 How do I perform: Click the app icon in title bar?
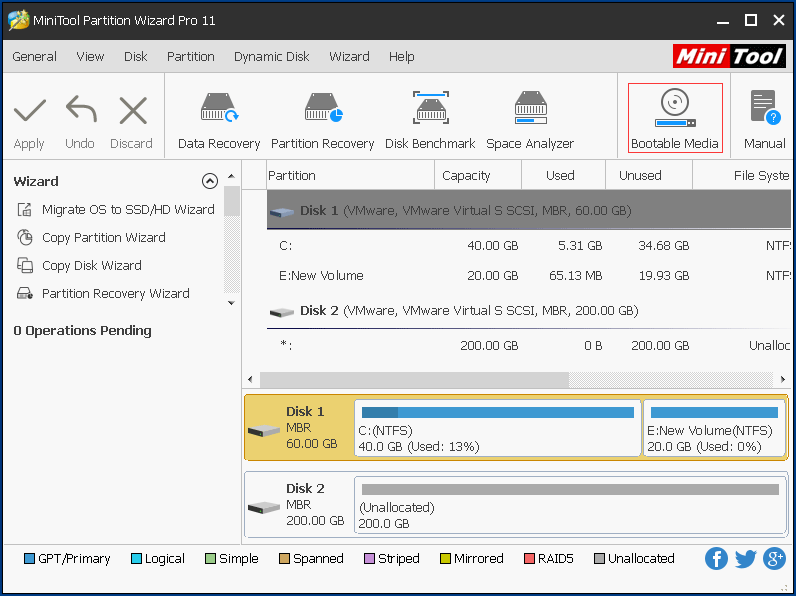click(x=18, y=20)
